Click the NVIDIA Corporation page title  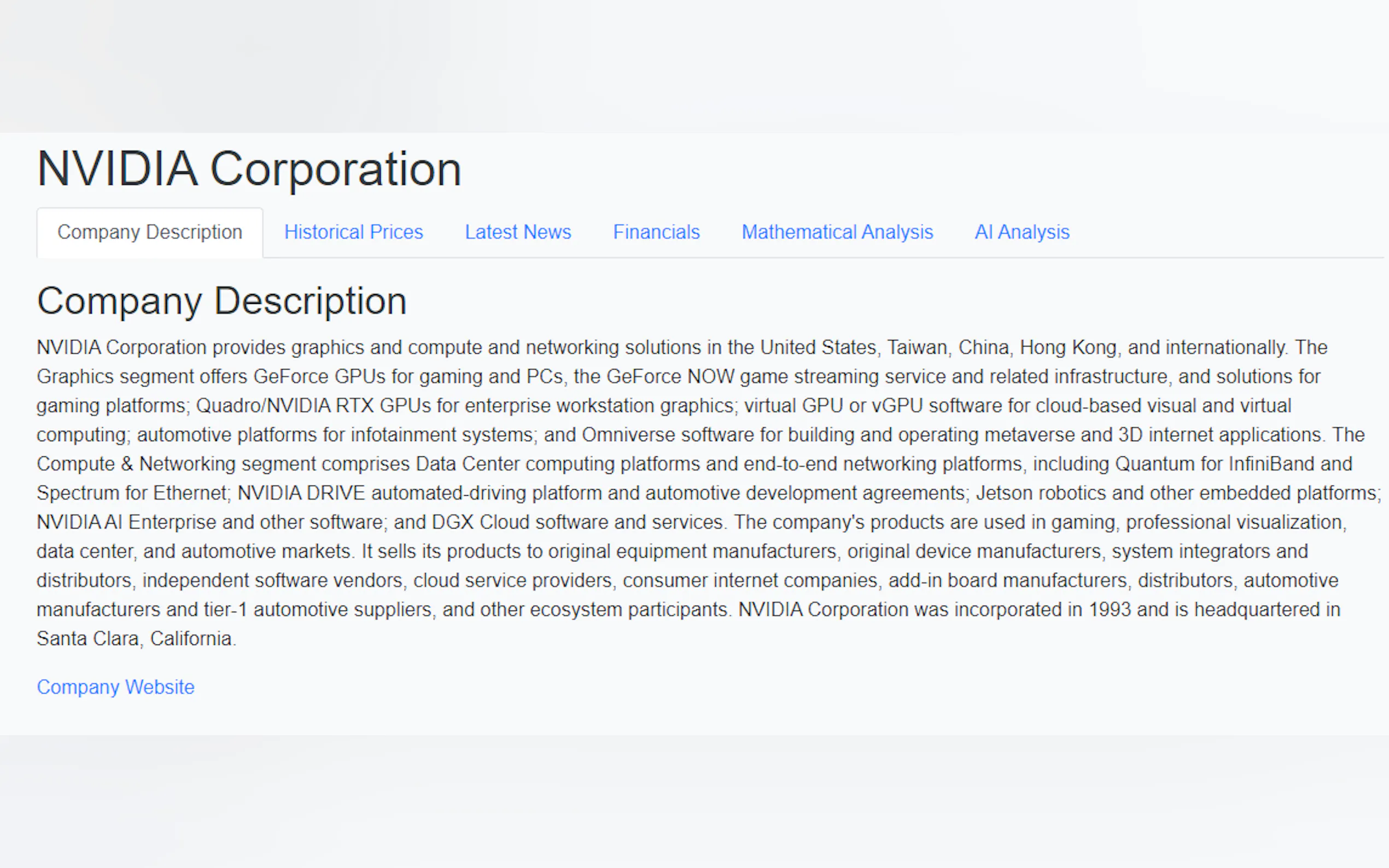coord(249,169)
